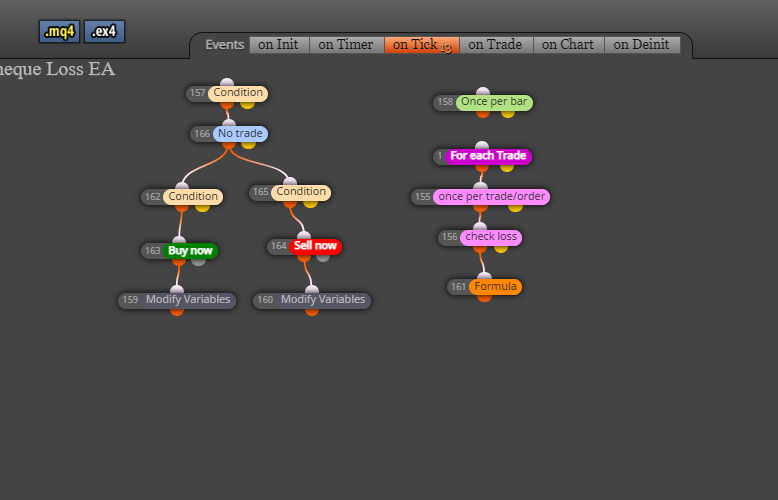Select the on Tick events tab
The height and width of the screenshot is (500, 778).
pyautogui.click(x=422, y=45)
